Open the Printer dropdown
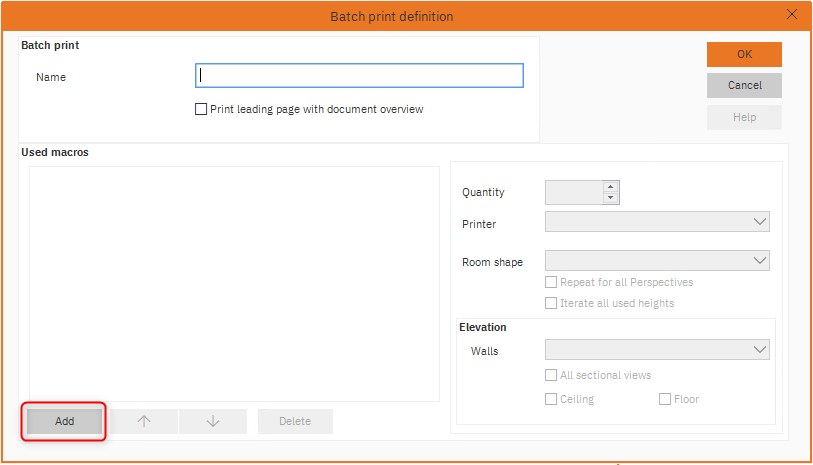Image resolution: width=813 pixels, height=465 pixels. coord(657,221)
